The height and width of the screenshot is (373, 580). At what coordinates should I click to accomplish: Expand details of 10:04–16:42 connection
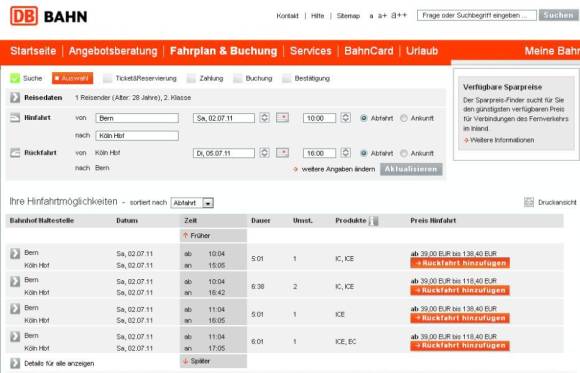pos(15,281)
